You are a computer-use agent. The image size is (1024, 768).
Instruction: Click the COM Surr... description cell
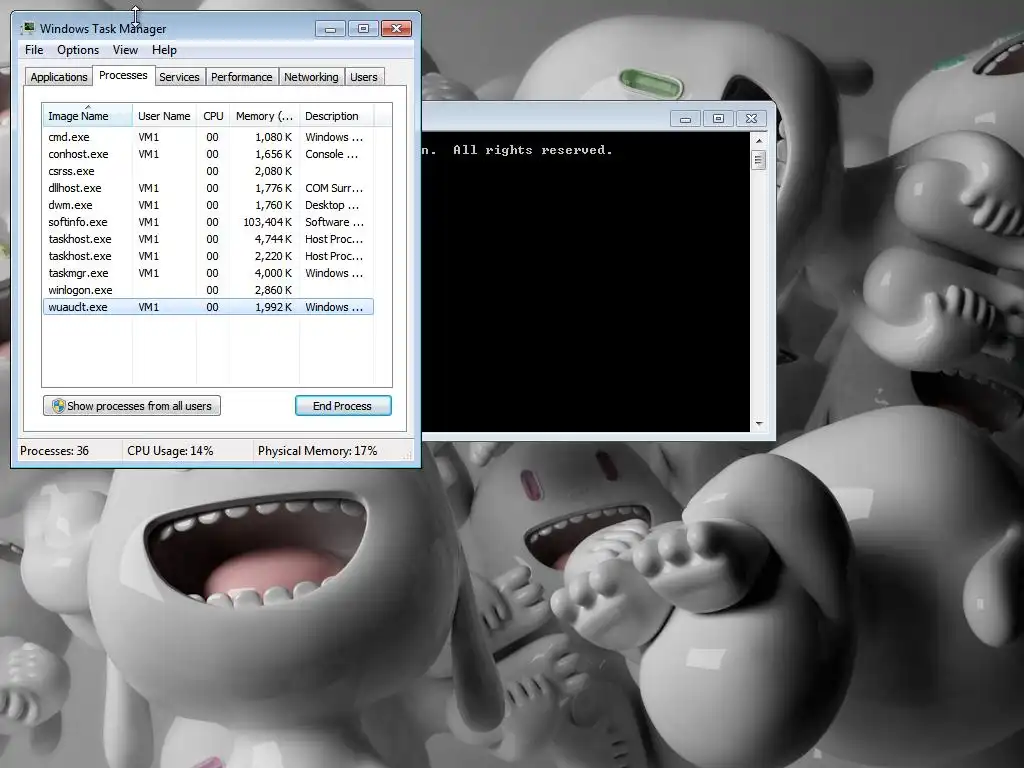(334, 188)
